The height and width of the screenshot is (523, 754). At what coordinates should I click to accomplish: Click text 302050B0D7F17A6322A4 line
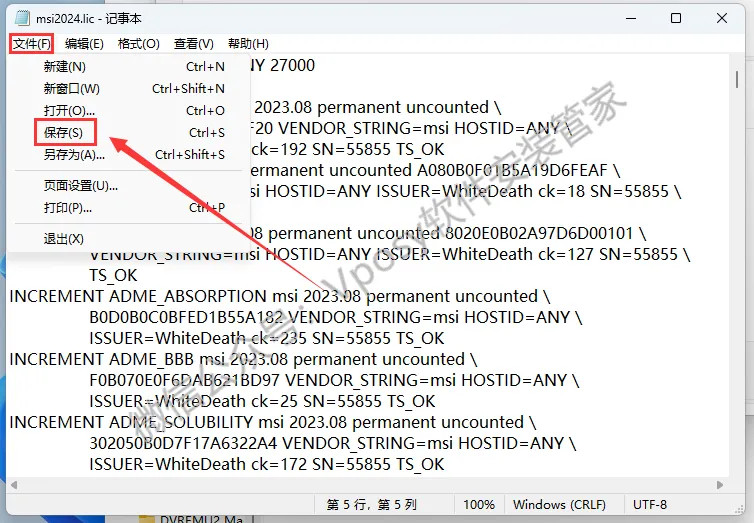[333, 443]
